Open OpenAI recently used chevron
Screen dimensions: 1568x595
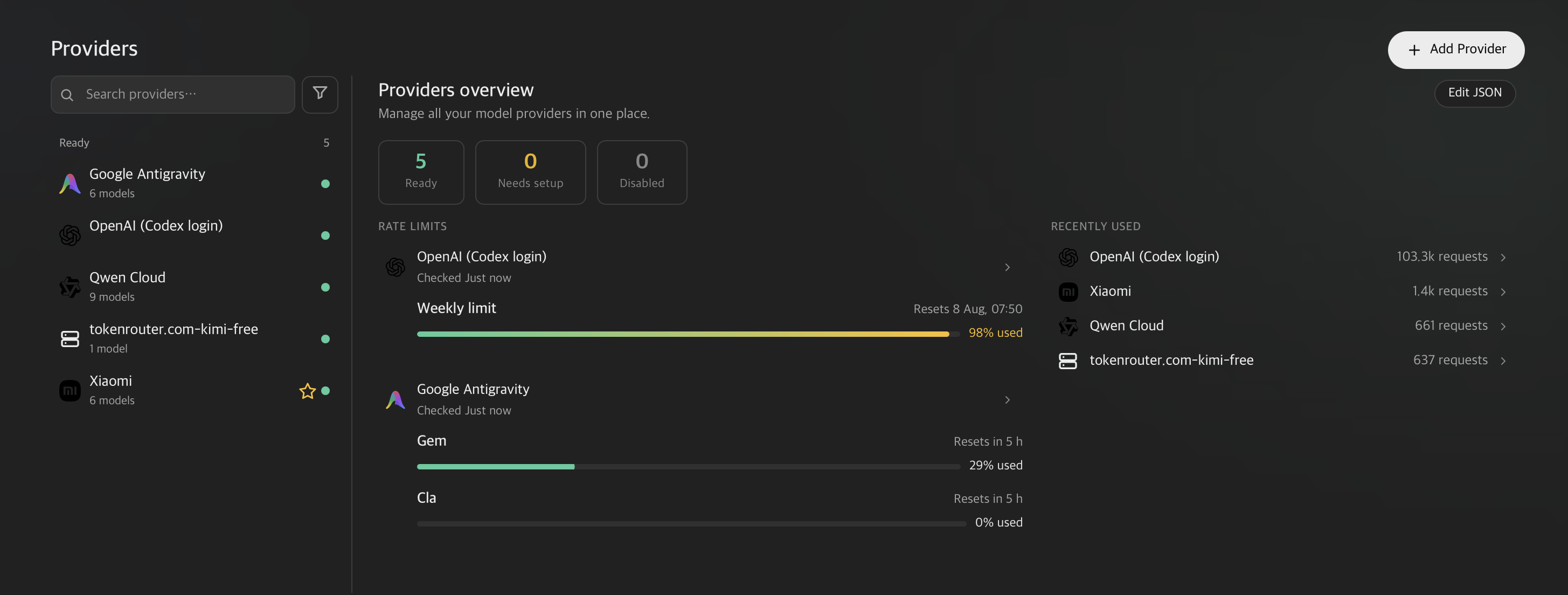point(1503,257)
